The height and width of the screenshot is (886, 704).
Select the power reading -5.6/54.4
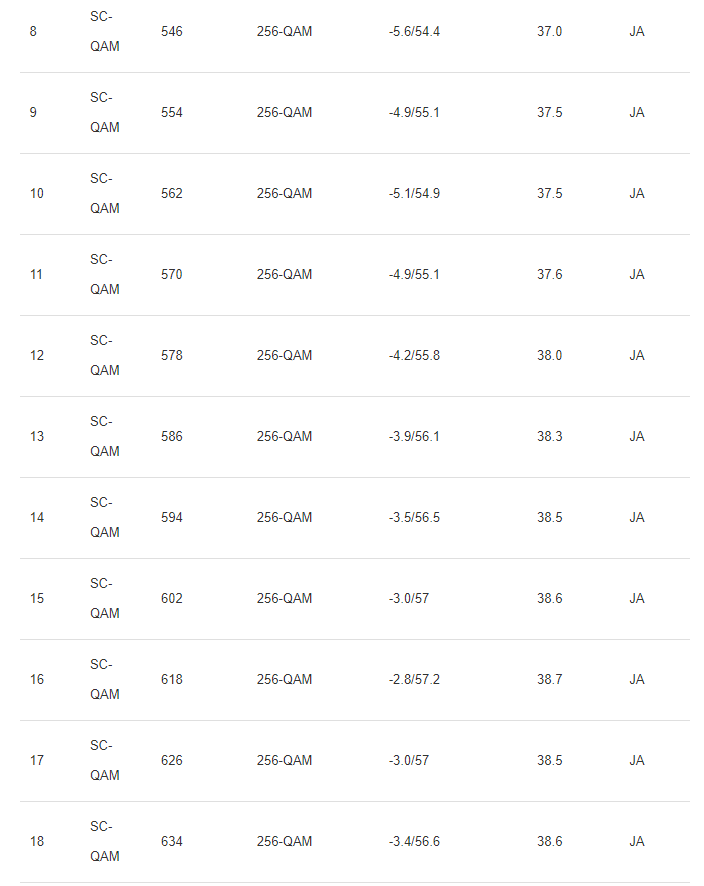click(x=414, y=32)
